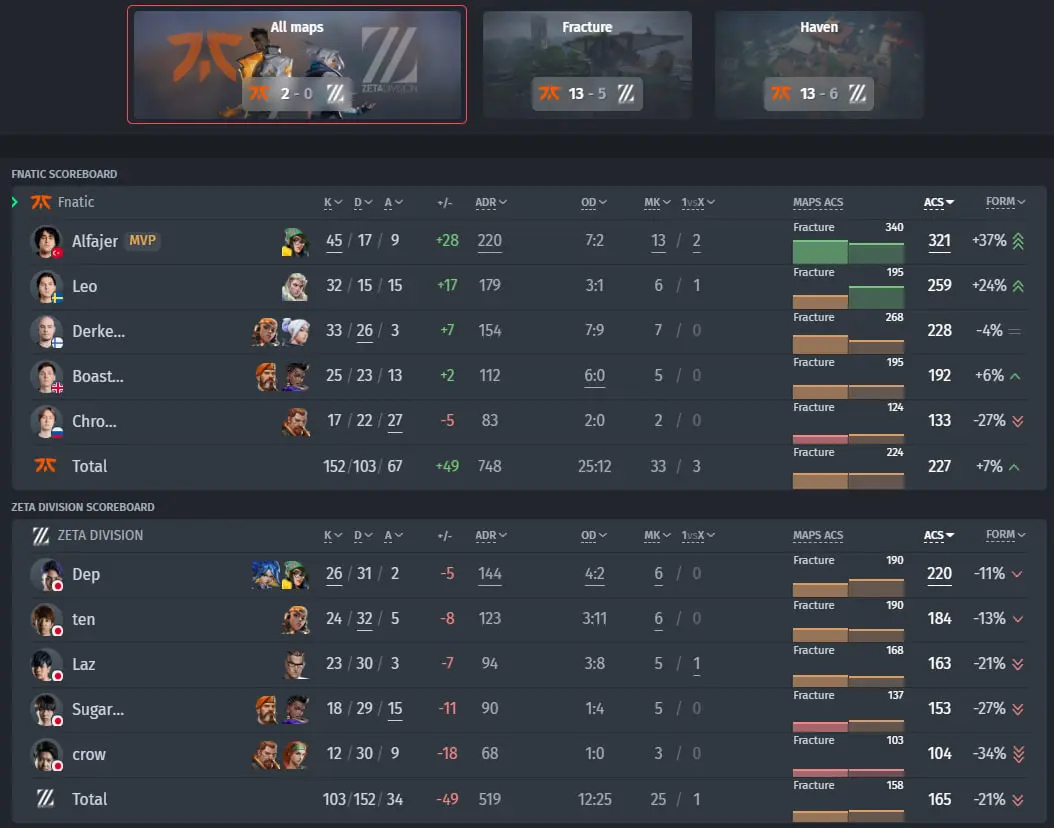The width and height of the screenshot is (1054, 828).
Task: Open Dep's player profile name
Action: [86, 575]
